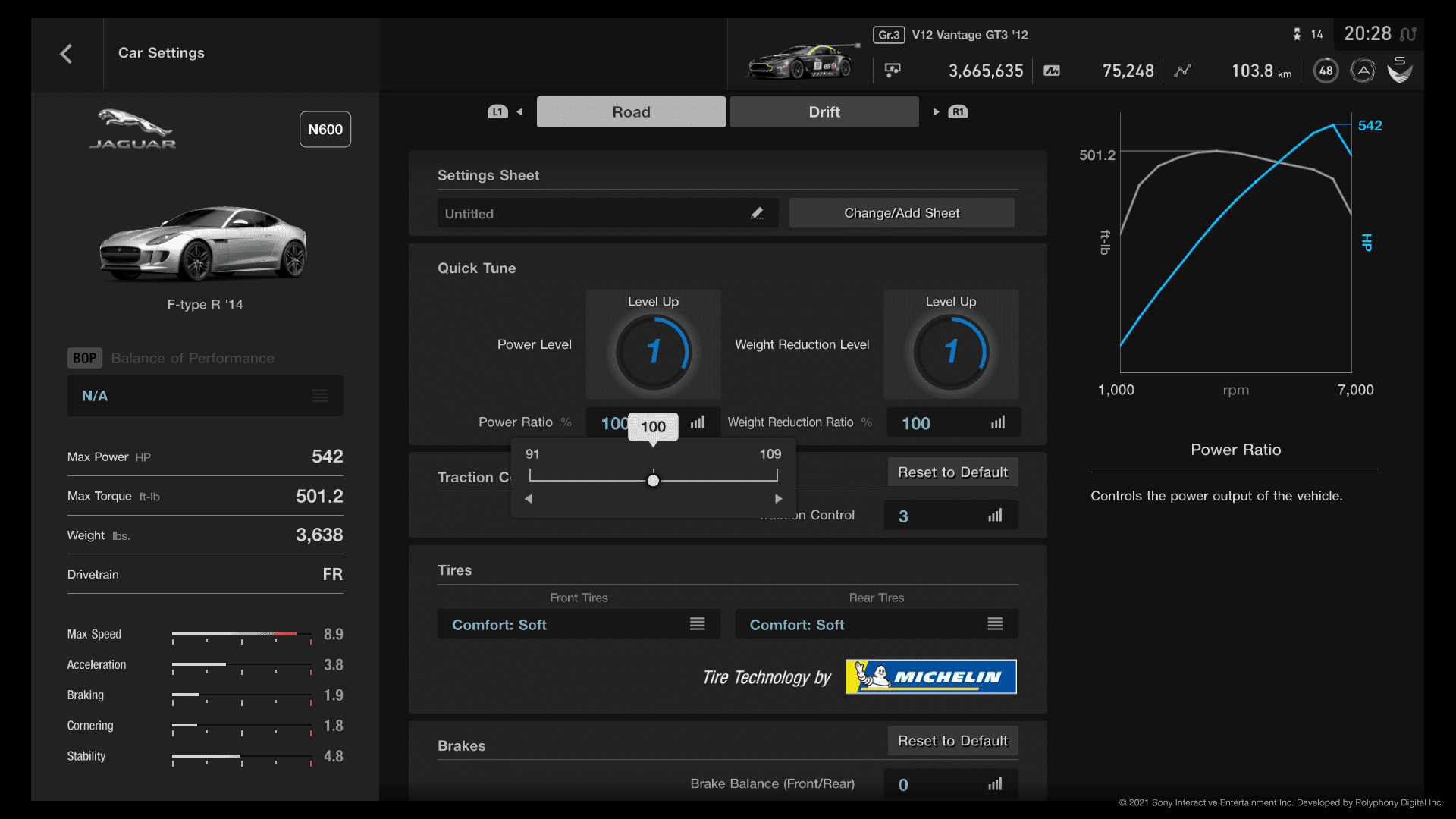Open the Front Tires list menu icon
Viewport: 1456px width, 819px height.
click(698, 624)
